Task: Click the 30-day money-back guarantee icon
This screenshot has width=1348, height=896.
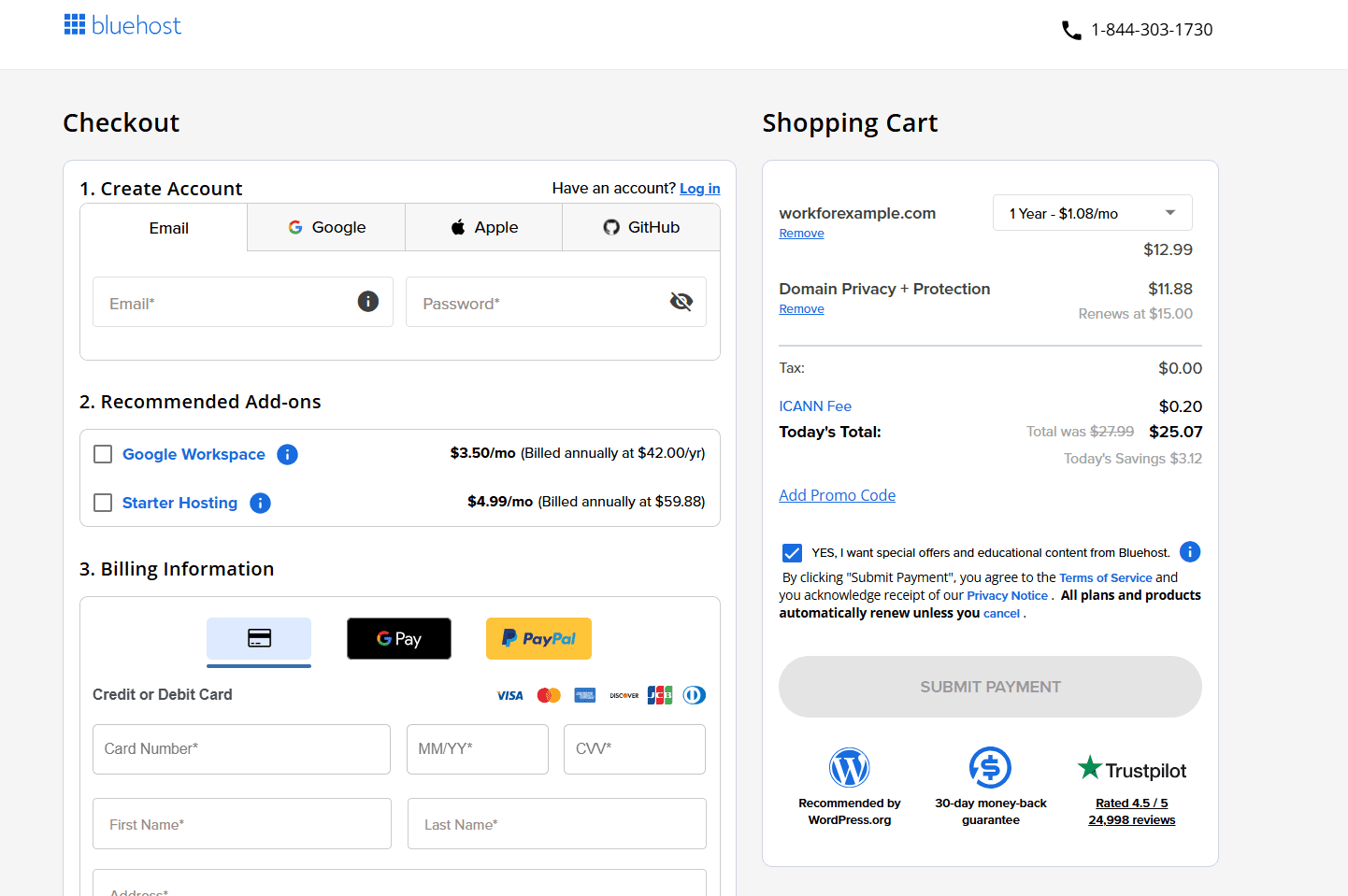Action: [x=990, y=768]
